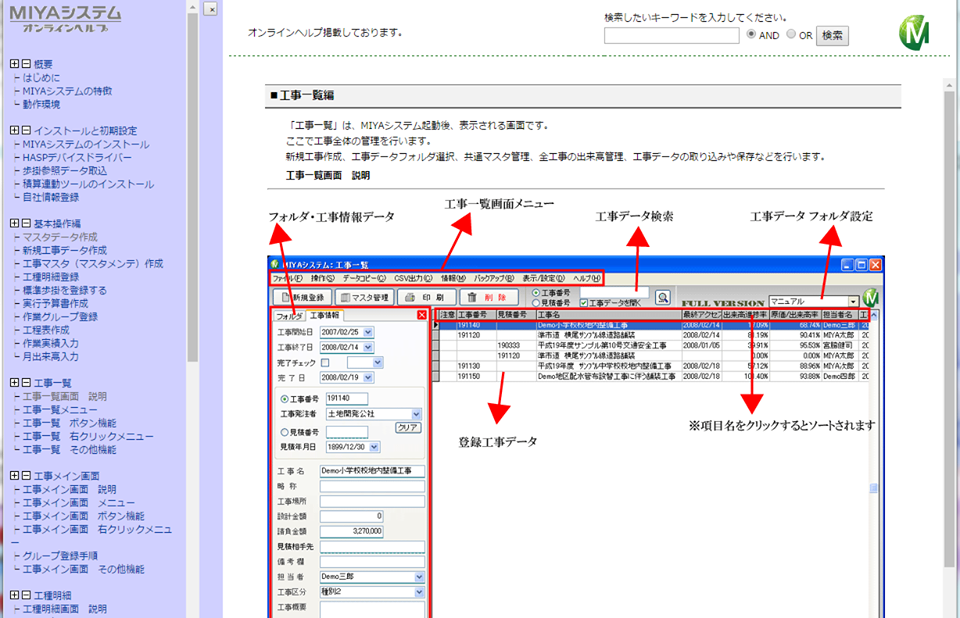Image resolution: width=960 pixels, height=618 pixels.
Task: Open the MIYAシステムのインストール link
Action: (86, 145)
